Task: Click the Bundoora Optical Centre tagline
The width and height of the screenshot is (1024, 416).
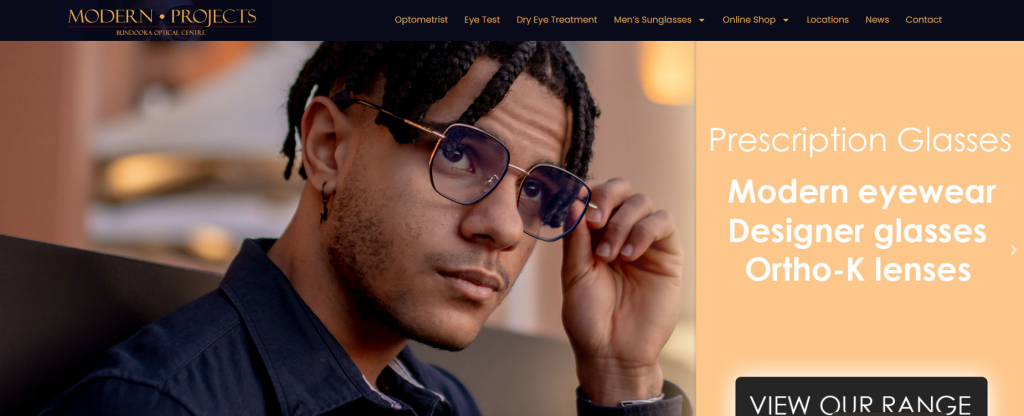Action: click(161, 33)
